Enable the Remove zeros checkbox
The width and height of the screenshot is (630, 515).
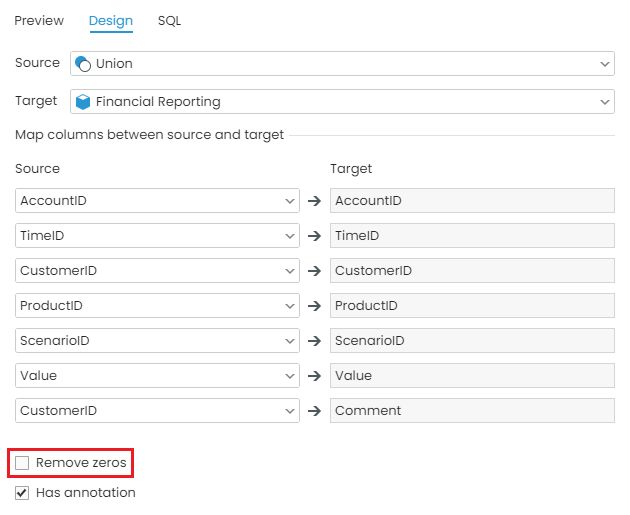pos(22,463)
